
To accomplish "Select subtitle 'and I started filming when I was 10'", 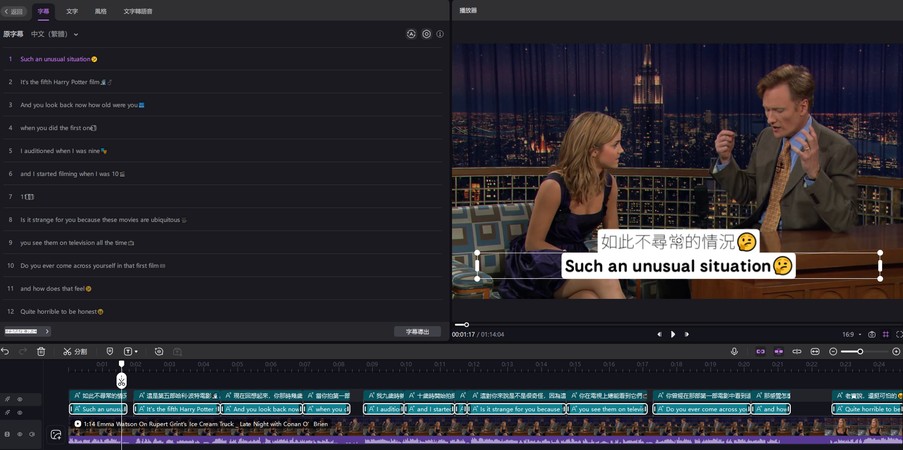I will [223, 173].
